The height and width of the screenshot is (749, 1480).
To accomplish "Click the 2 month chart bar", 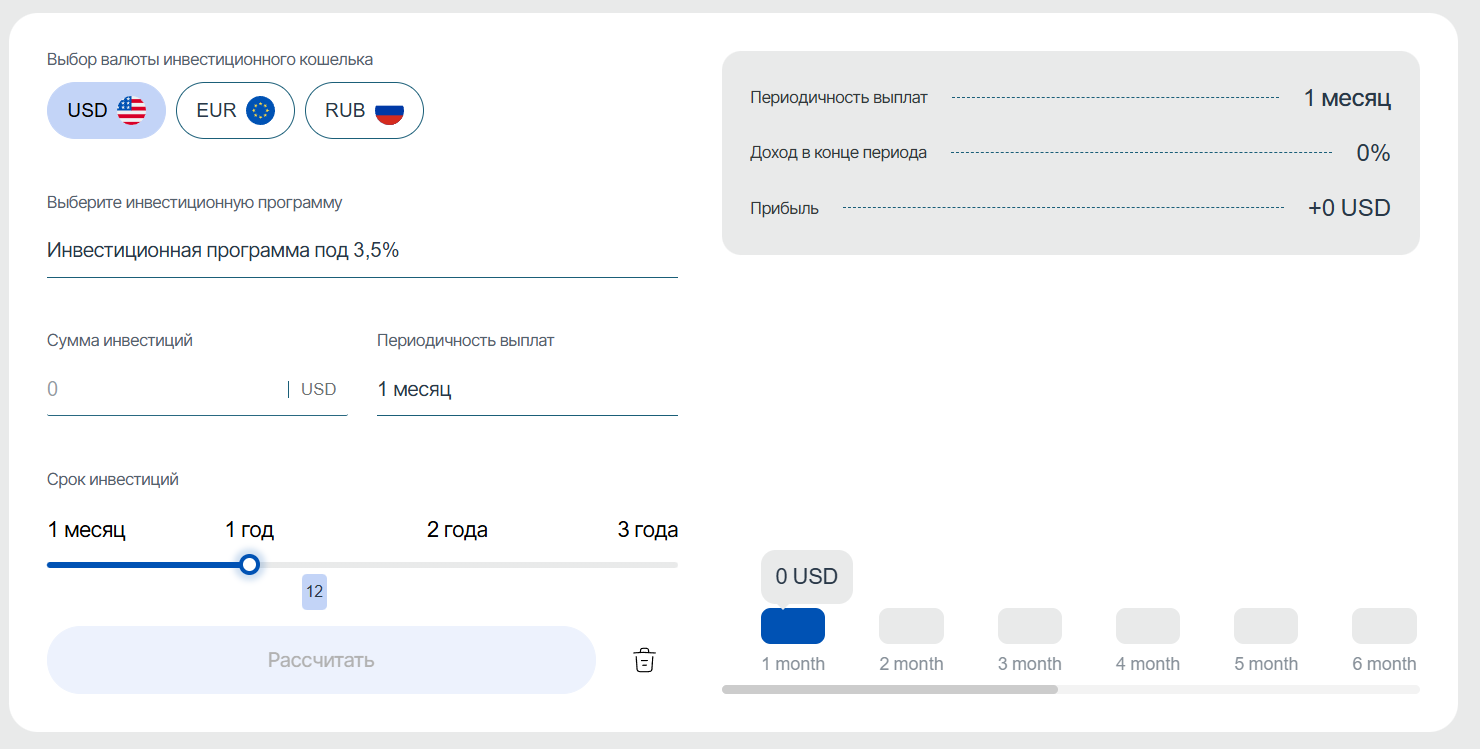I will [911, 626].
